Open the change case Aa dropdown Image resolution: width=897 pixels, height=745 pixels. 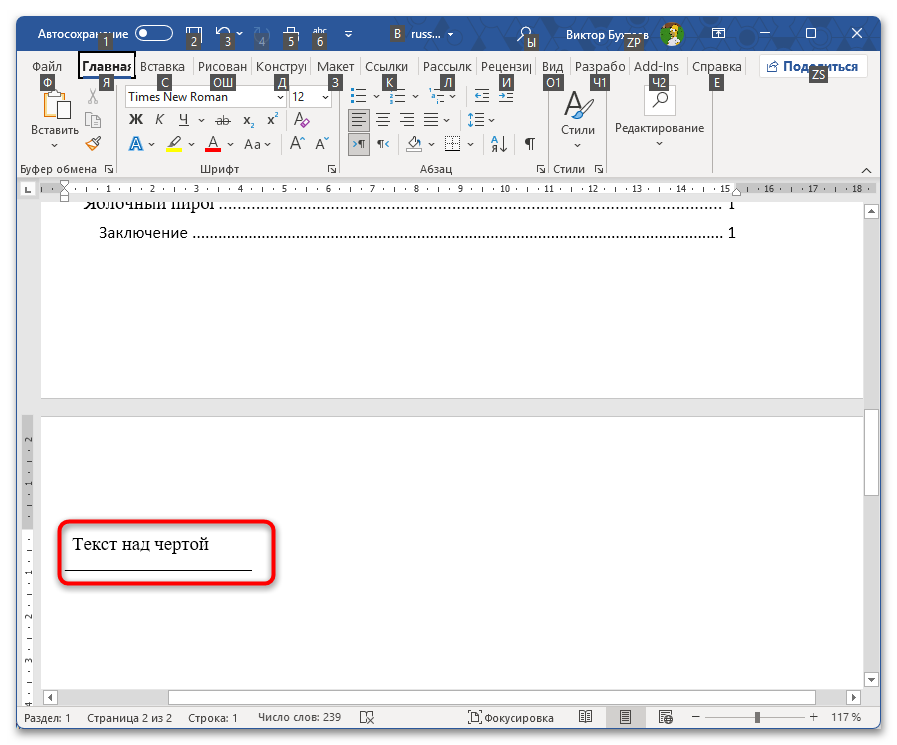(x=257, y=144)
